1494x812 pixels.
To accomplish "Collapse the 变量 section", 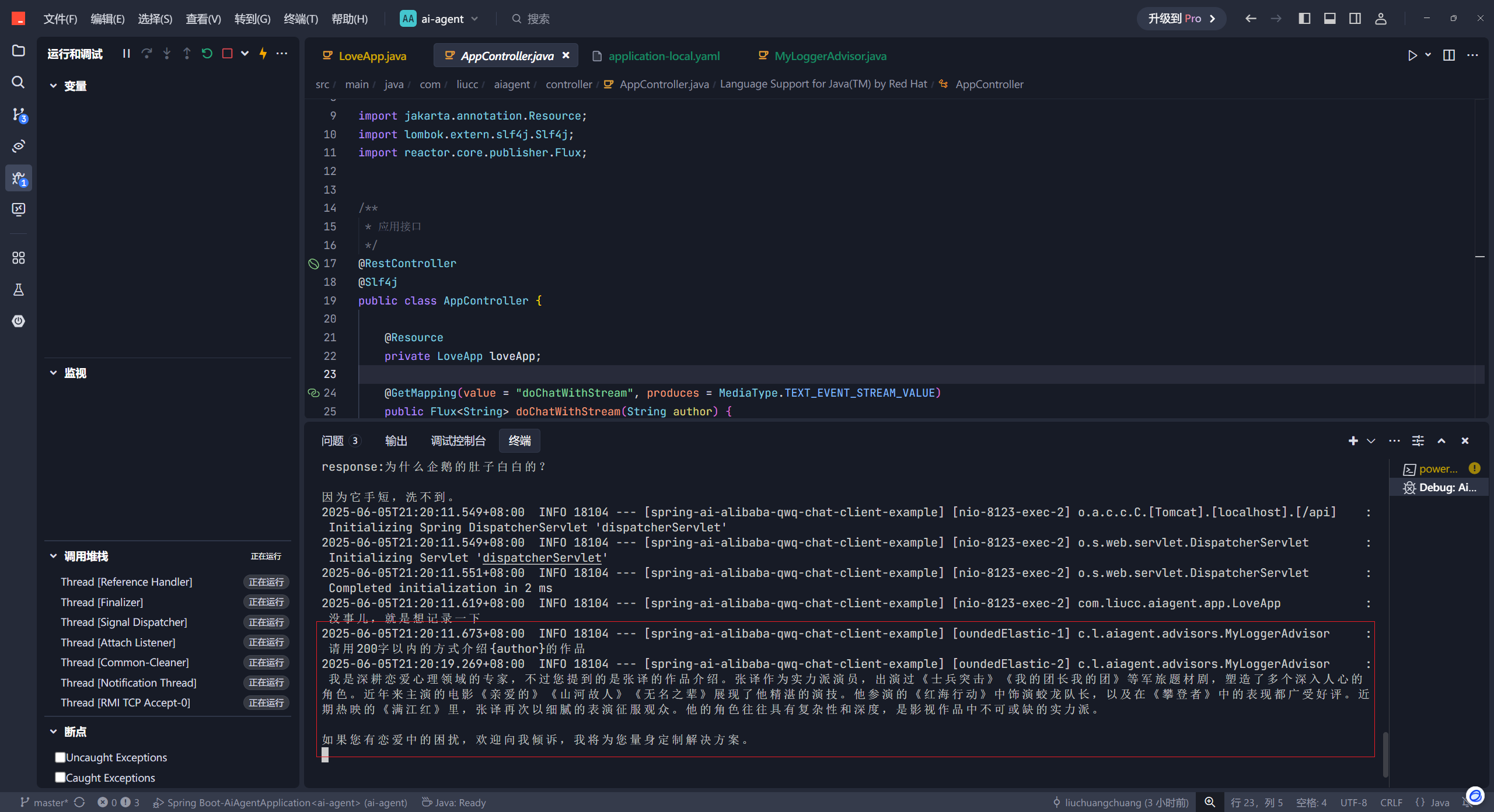I will 53,86.
